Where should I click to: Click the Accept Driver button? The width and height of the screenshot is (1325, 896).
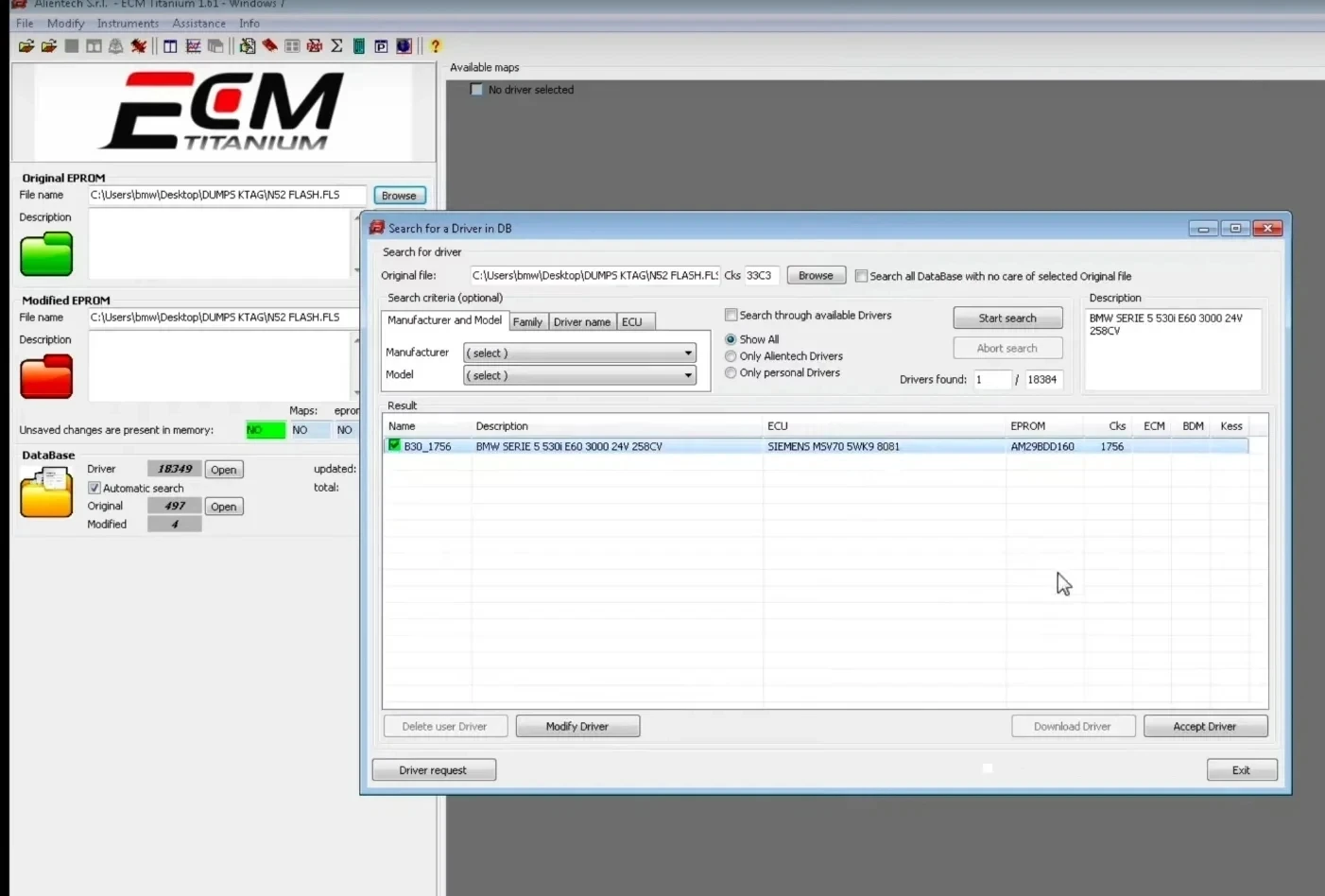[x=1205, y=726]
